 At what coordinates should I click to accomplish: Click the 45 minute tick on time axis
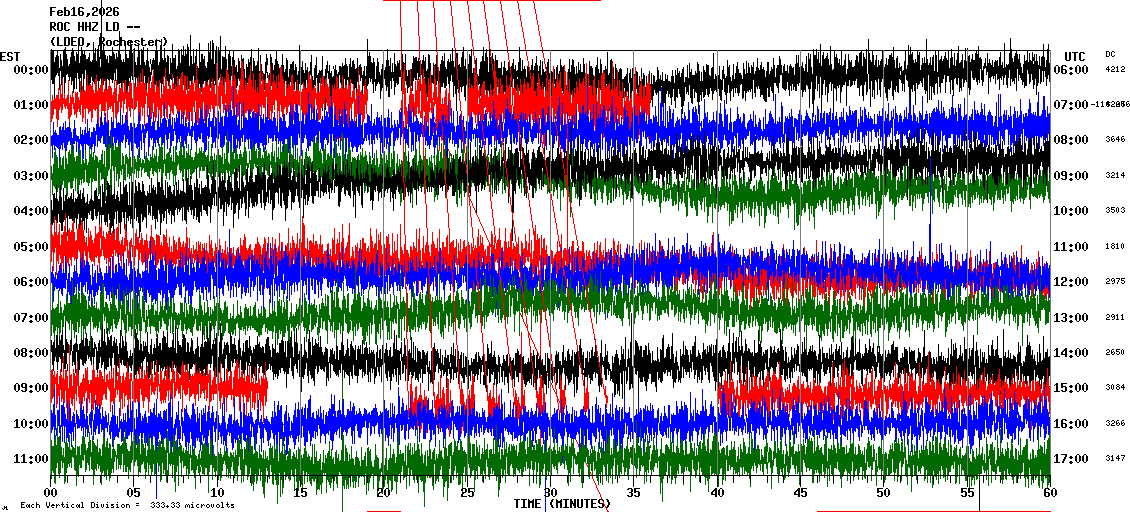coord(799,493)
